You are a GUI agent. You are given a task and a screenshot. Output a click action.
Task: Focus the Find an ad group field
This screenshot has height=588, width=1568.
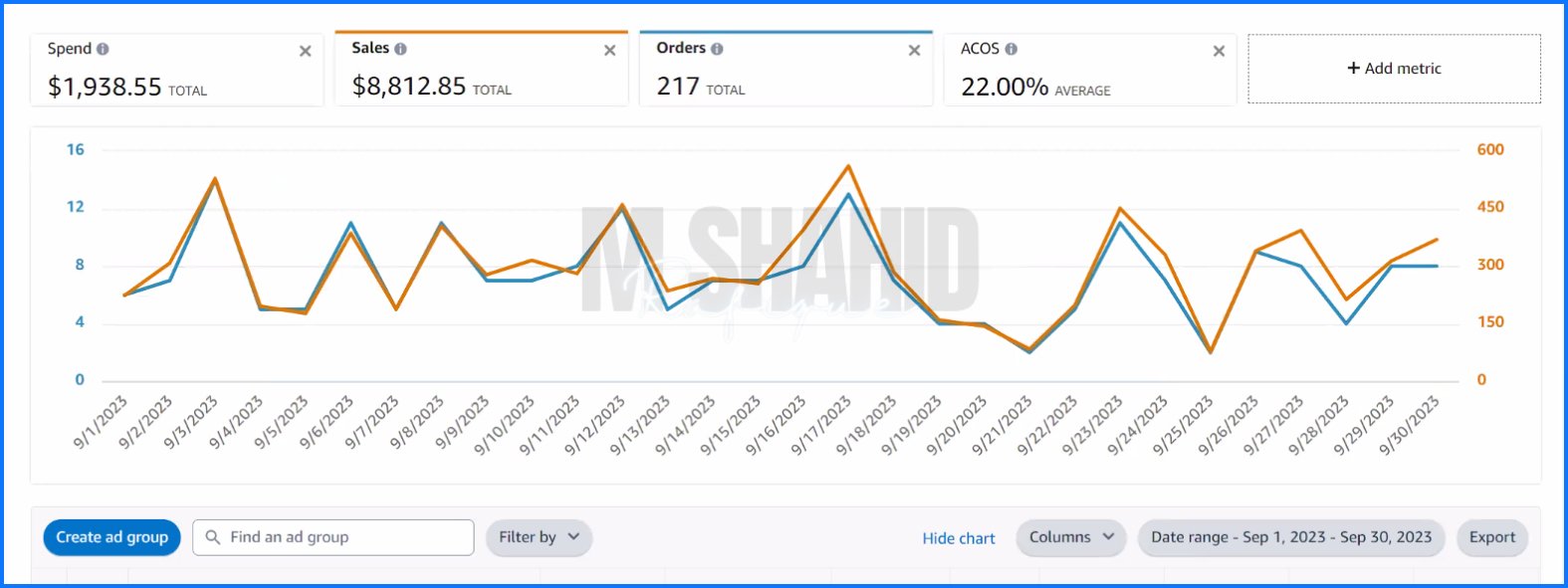[333, 537]
